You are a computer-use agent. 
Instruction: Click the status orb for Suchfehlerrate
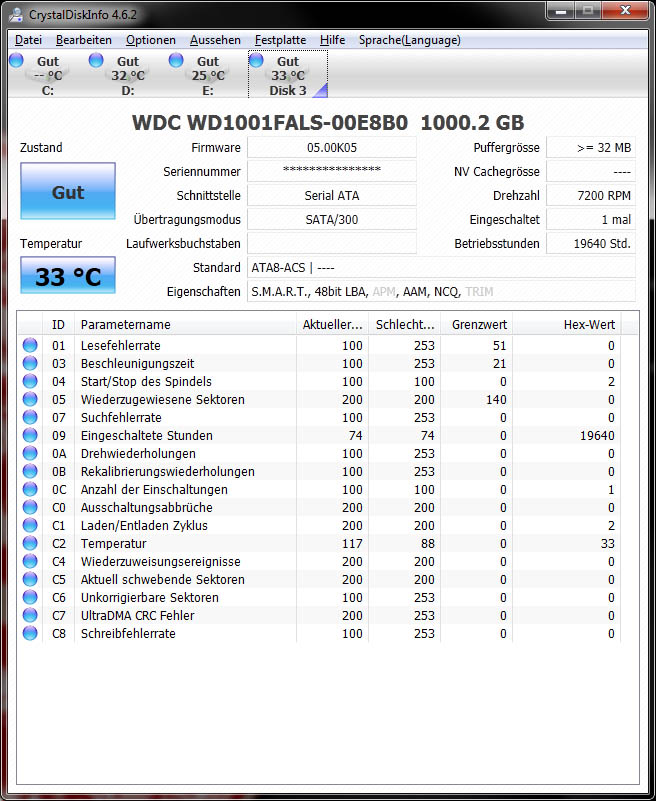tap(30, 417)
